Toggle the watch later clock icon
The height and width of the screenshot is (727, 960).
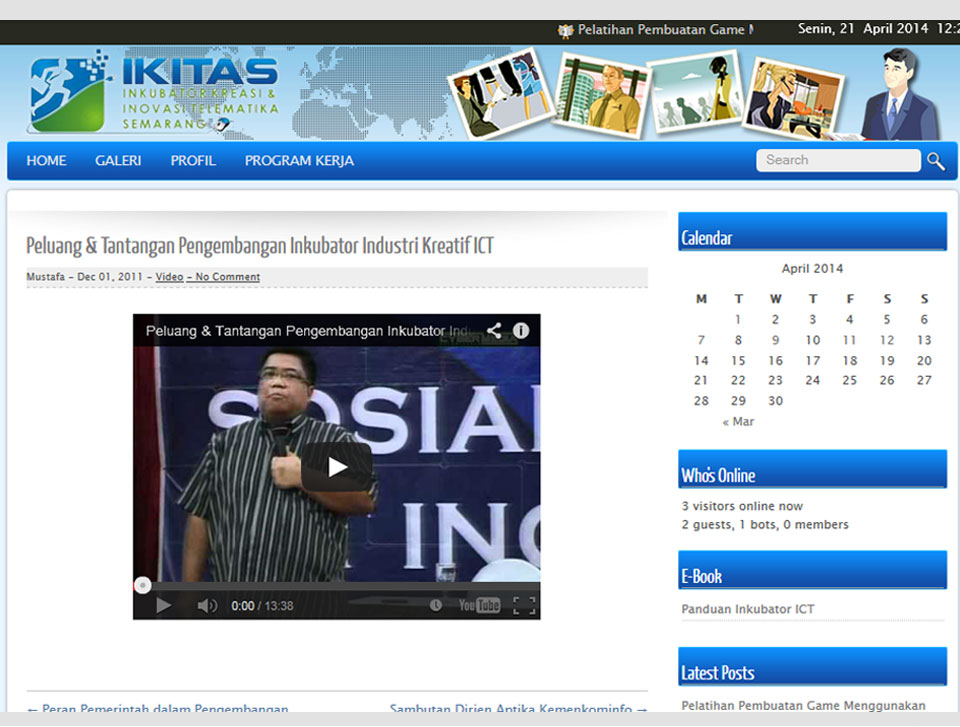point(436,605)
